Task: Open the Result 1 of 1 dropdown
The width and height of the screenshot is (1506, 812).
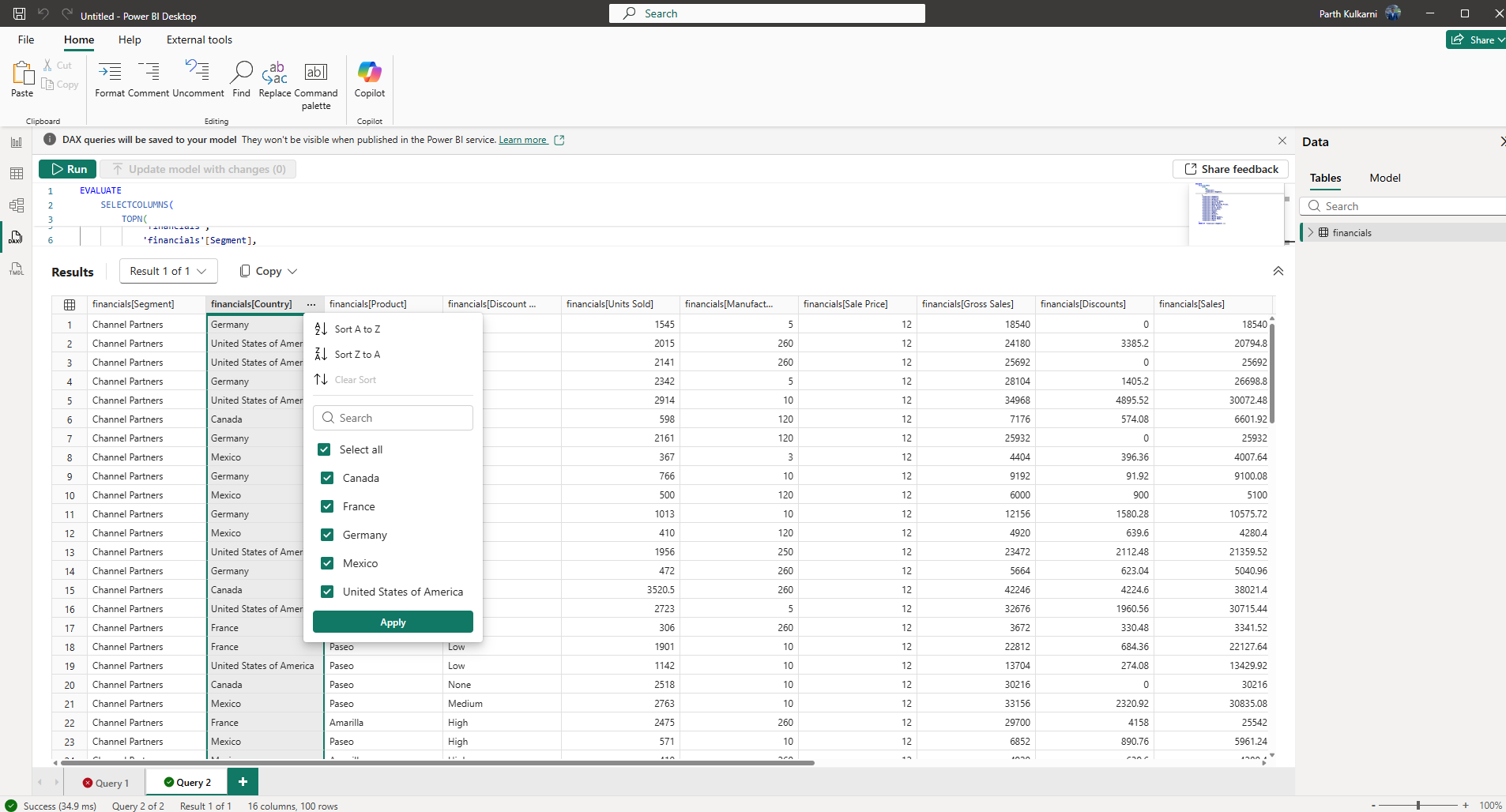Action: click(168, 271)
